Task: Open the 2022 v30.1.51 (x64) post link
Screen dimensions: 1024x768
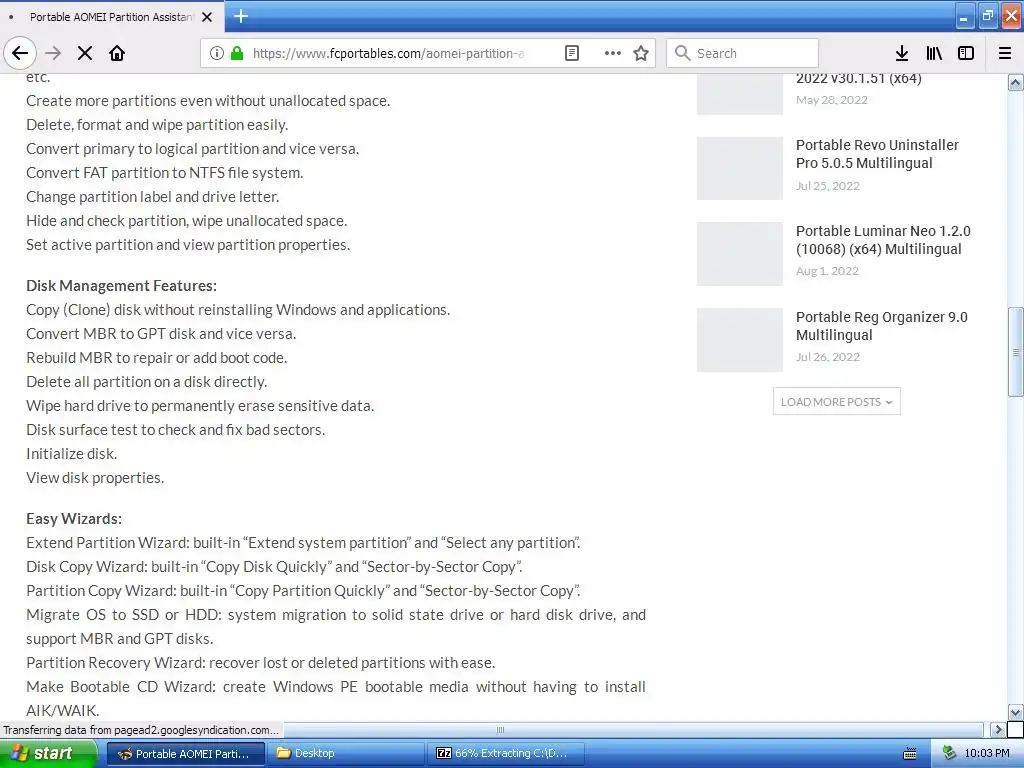Action: (858, 78)
